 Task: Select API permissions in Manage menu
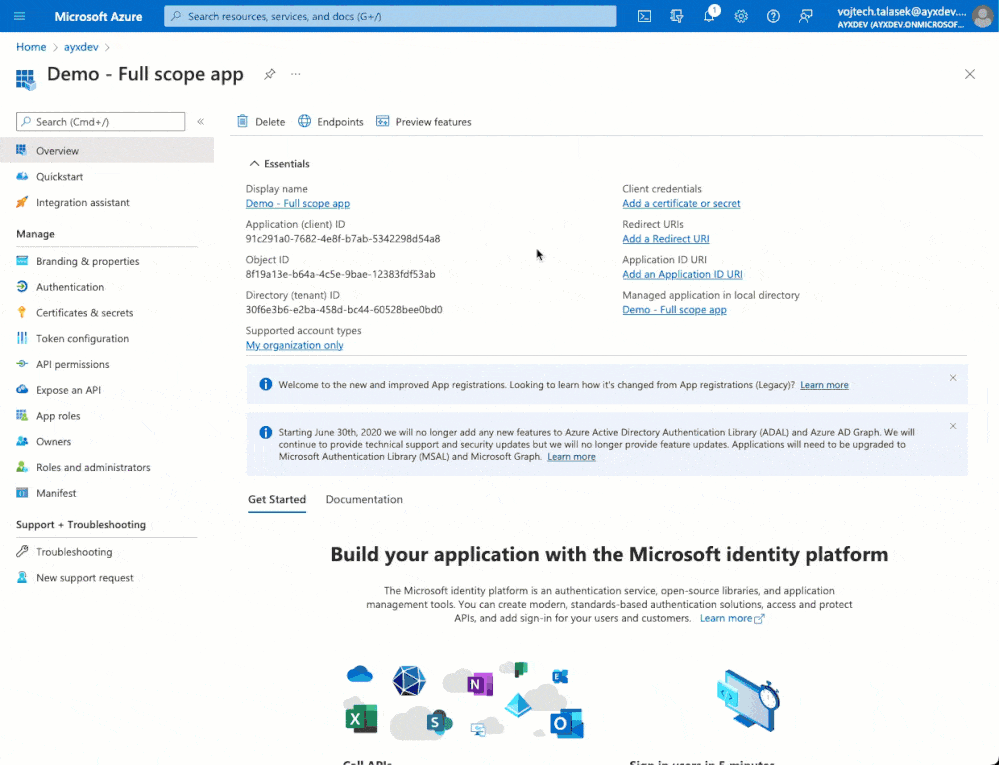click(x=73, y=364)
